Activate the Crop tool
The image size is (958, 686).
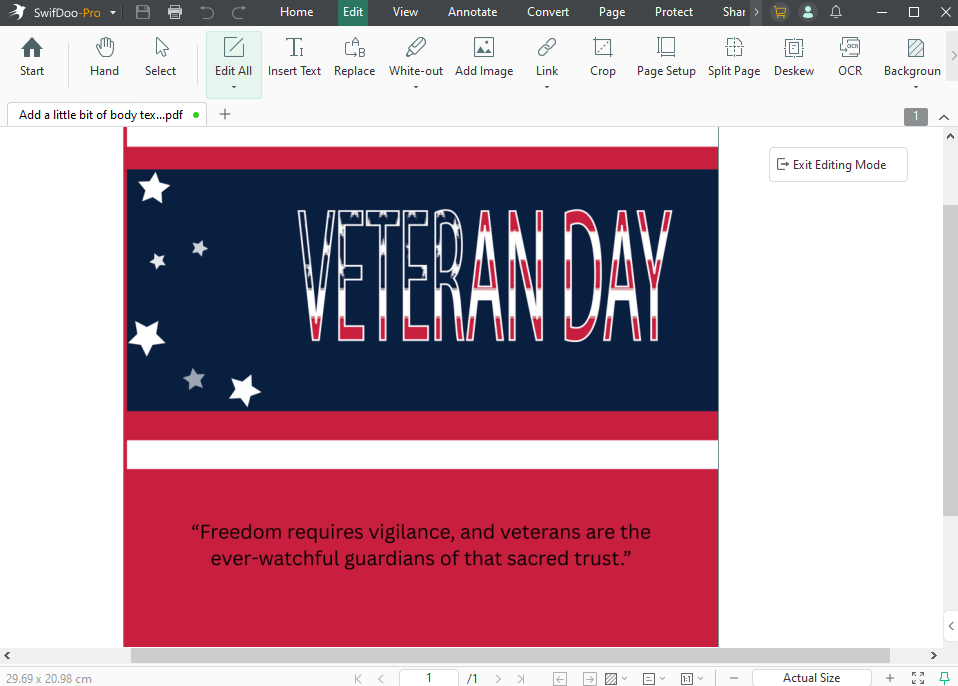click(x=602, y=57)
